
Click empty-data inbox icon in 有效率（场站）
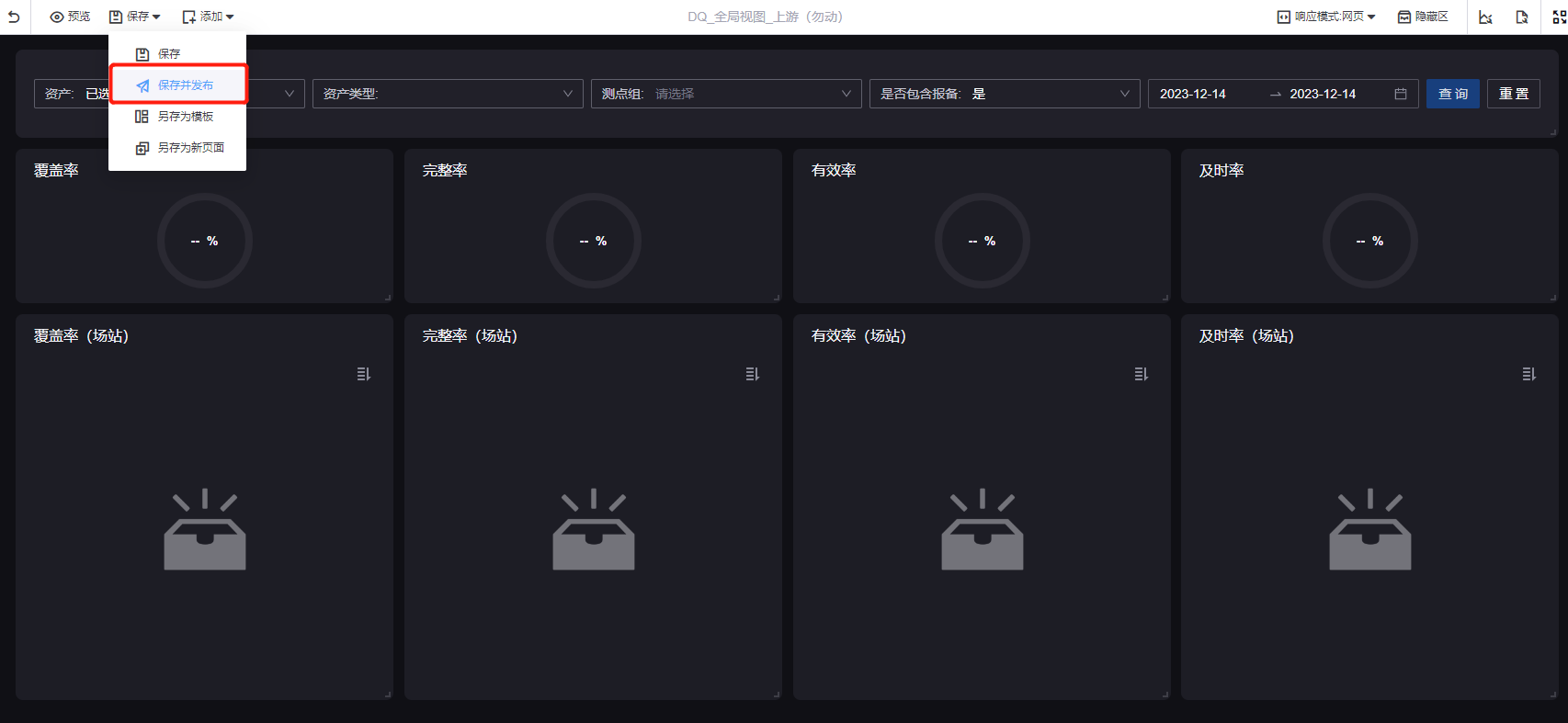click(x=983, y=529)
